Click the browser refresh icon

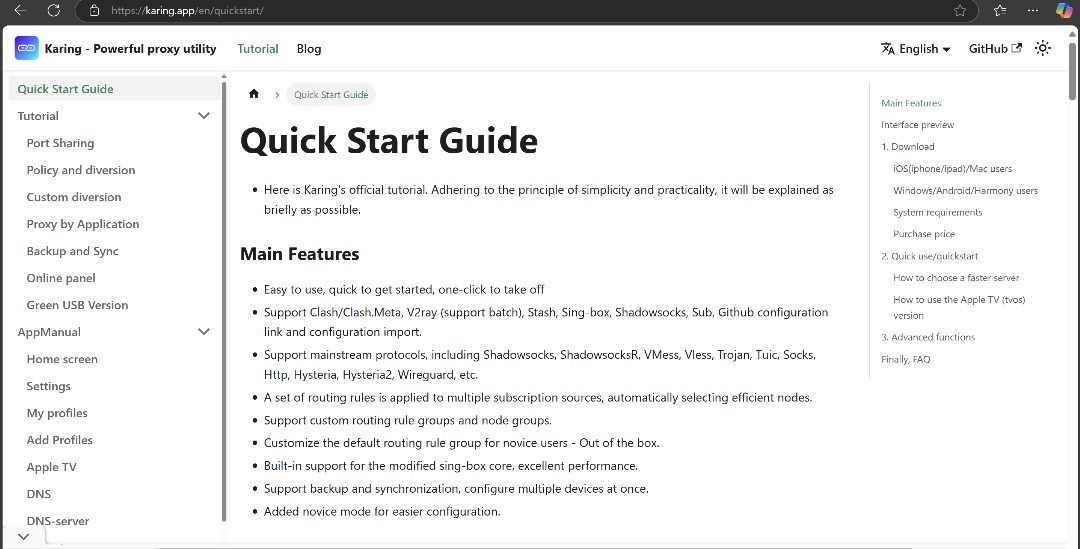point(53,10)
